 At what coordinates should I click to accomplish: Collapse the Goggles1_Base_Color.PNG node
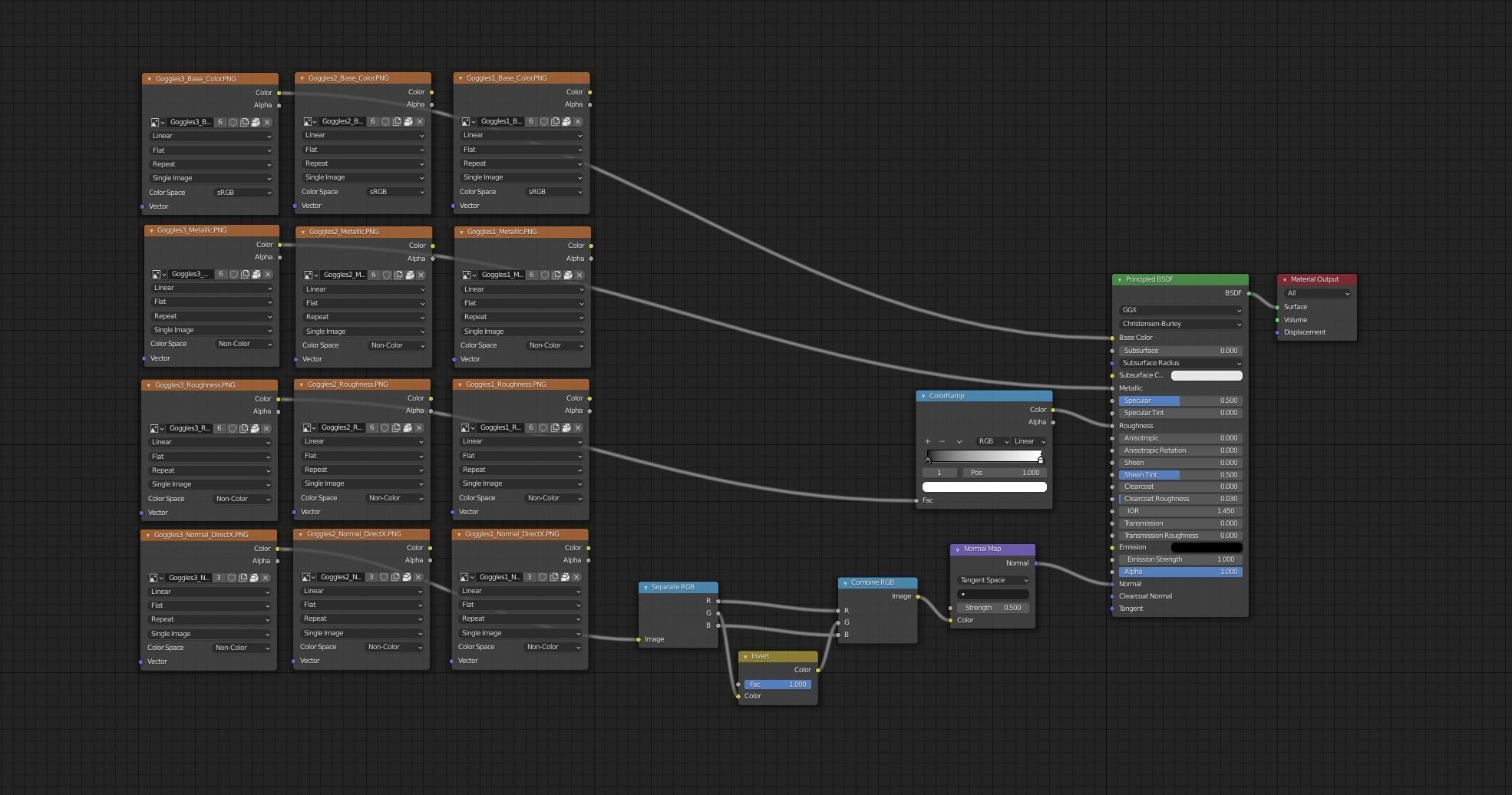pos(461,78)
